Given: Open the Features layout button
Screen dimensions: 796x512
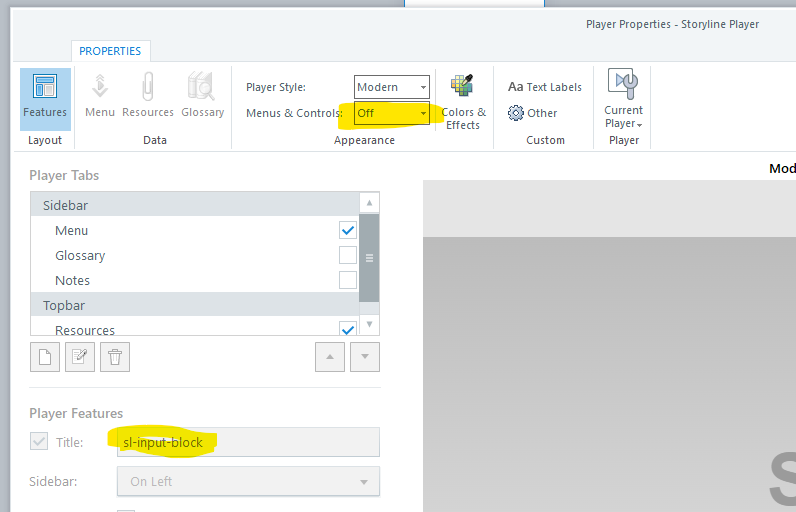Looking at the screenshot, I should (45, 99).
